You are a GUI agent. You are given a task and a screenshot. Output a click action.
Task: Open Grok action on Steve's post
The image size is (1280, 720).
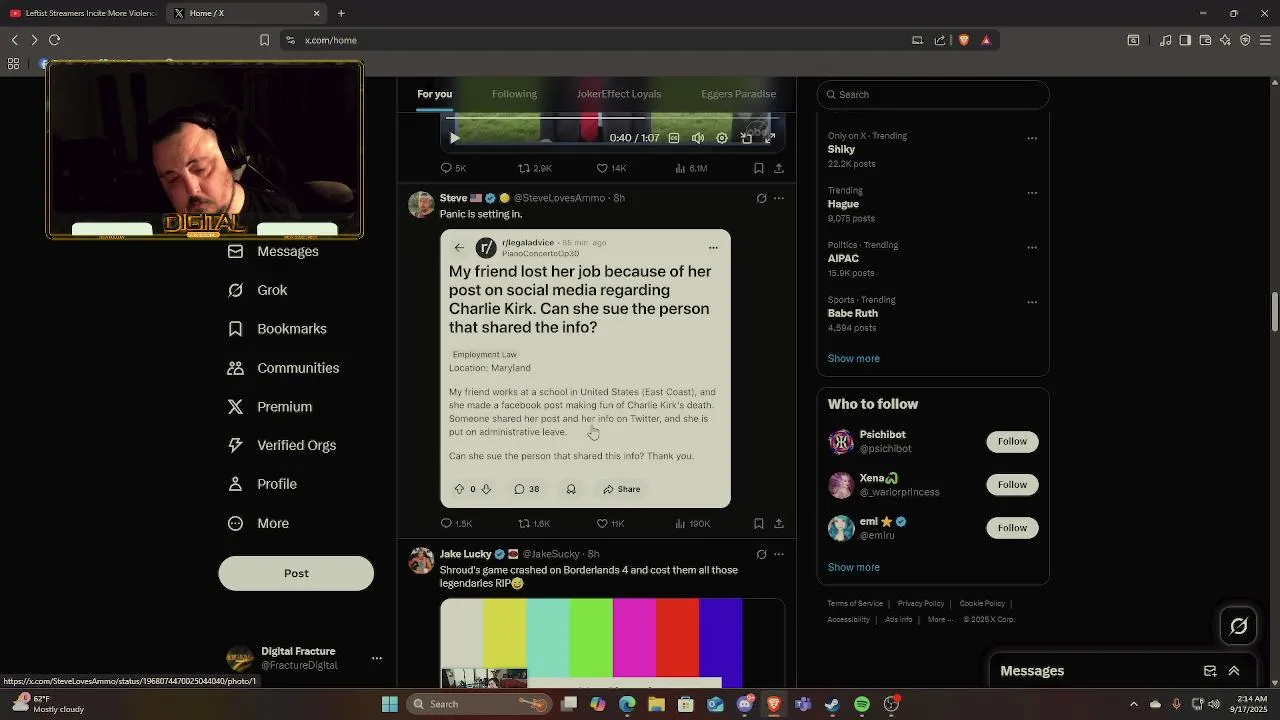(762, 198)
